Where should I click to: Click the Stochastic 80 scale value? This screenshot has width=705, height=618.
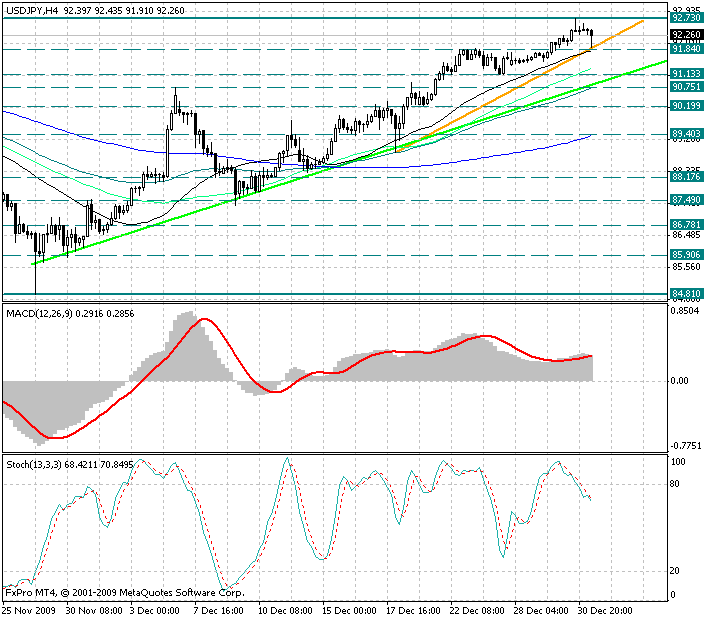674,484
